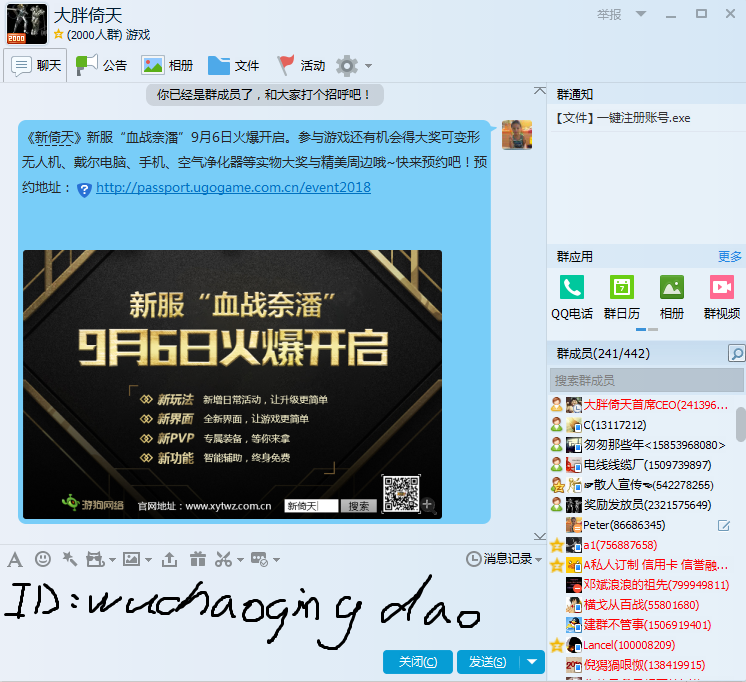Click the chat bubble with checkmark icon
This screenshot has width=746, height=682.
[x=260, y=559]
